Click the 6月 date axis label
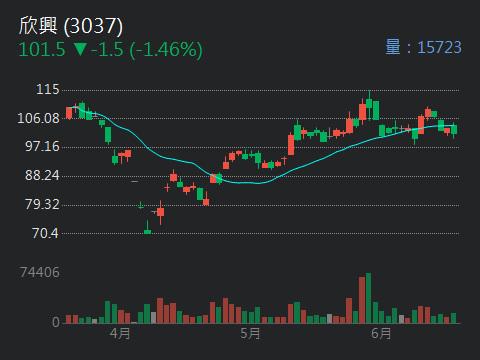Image resolution: width=480 pixels, height=360 pixels. (381, 333)
